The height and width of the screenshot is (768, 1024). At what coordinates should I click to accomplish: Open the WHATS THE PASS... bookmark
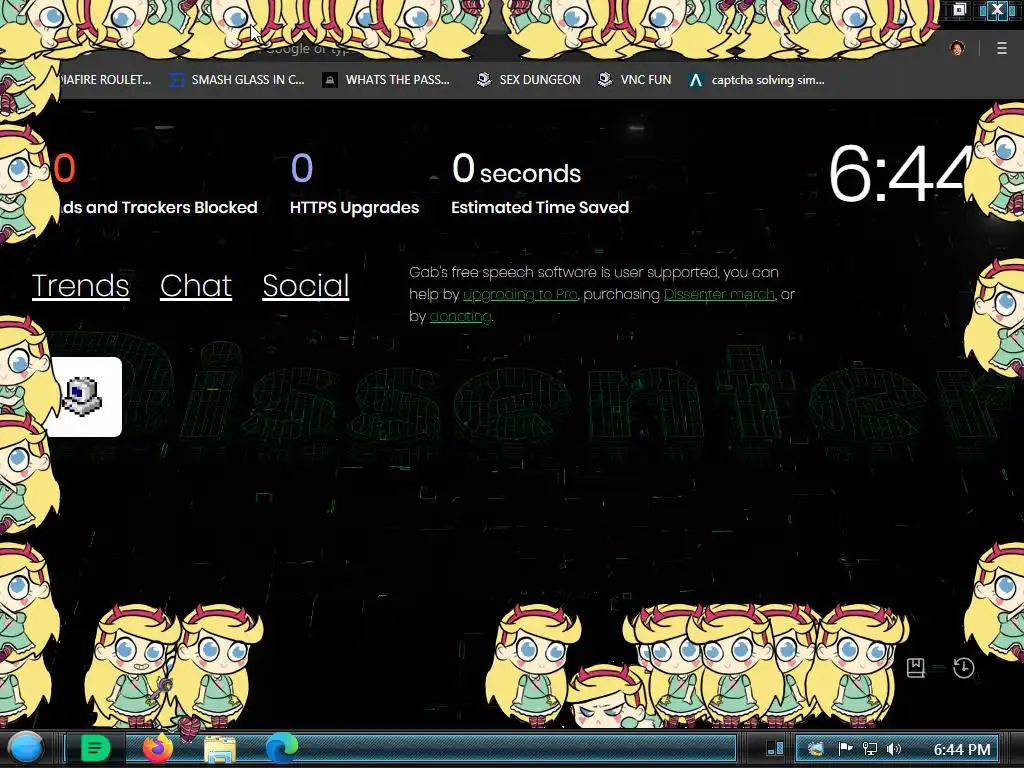click(386, 80)
